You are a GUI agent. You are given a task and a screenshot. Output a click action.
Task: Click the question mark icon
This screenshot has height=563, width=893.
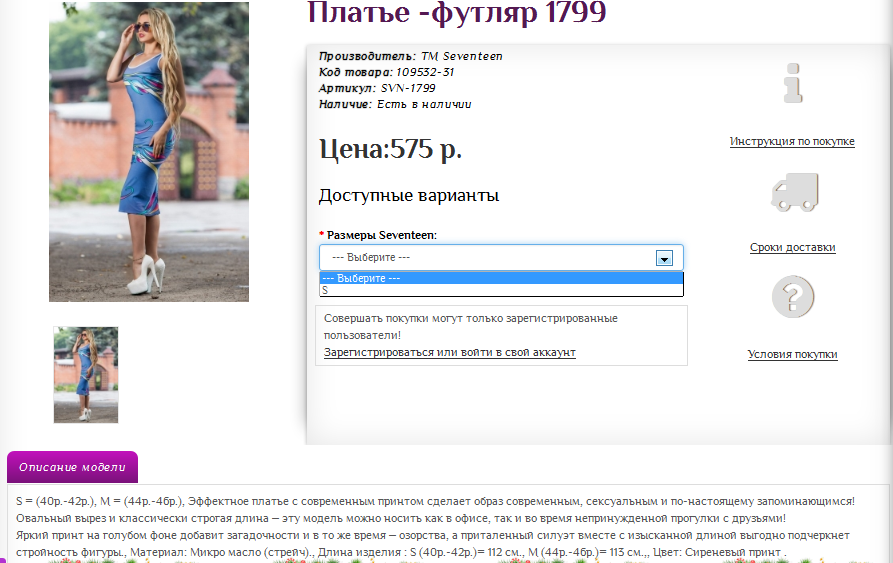[x=793, y=297]
